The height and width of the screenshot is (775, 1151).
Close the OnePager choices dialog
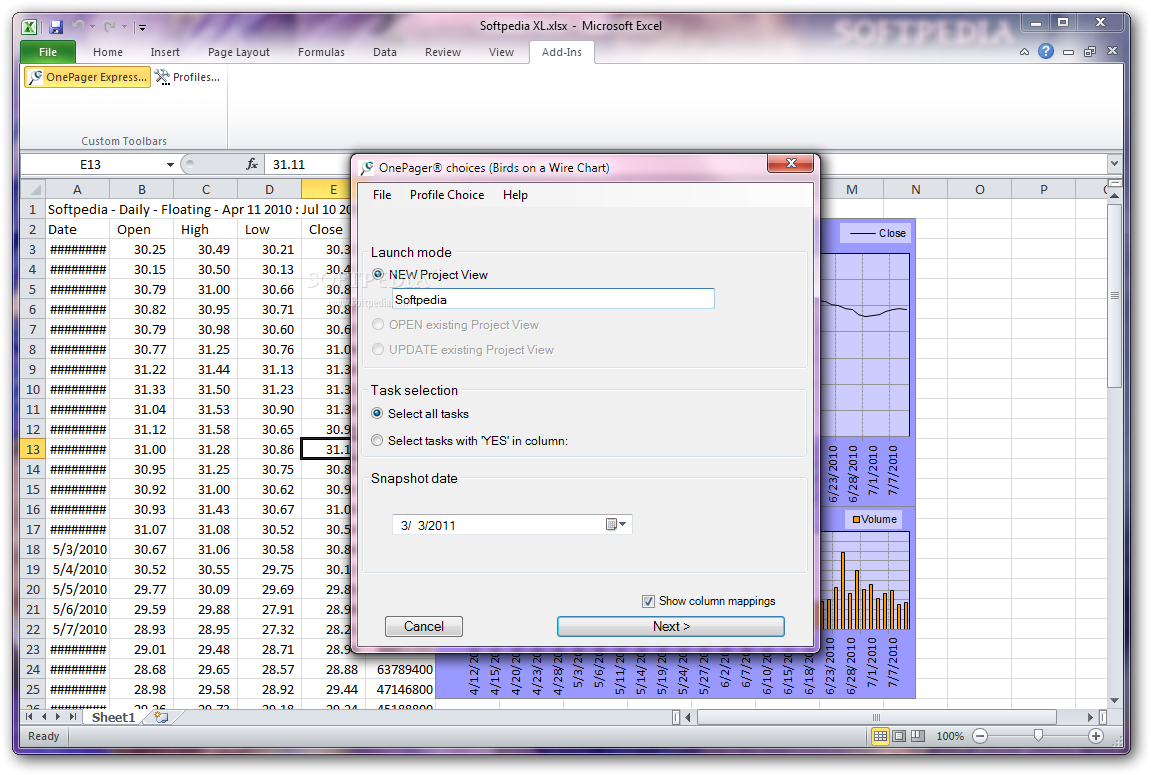[791, 163]
